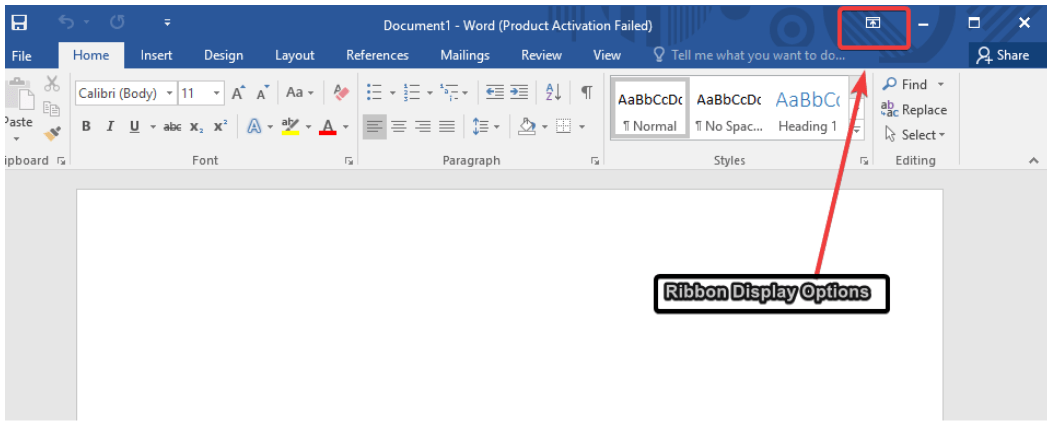1050x424 pixels.
Task: Select the Format Painter brush
Action: [52, 134]
